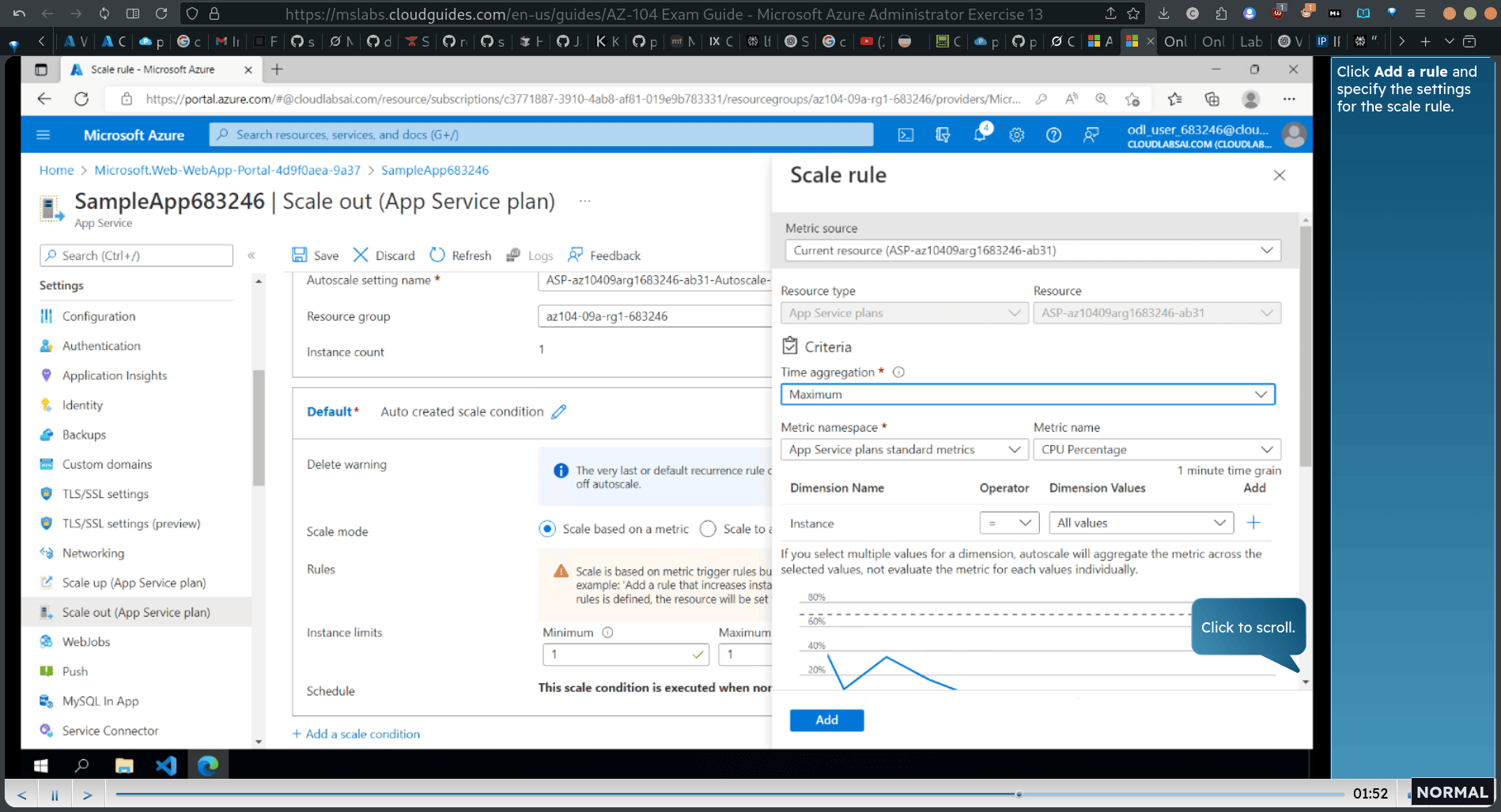Click Save in the Scale out toolbar
This screenshot has height=812, width=1501.
pos(316,255)
